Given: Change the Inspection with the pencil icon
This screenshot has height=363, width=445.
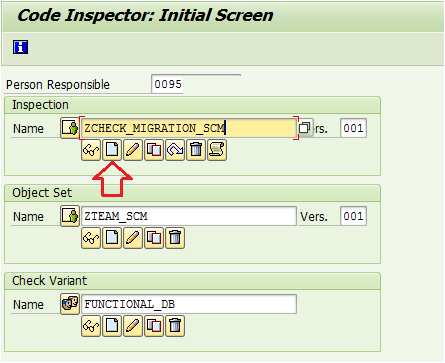Looking at the screenshot, I should (x=133, y=150).
